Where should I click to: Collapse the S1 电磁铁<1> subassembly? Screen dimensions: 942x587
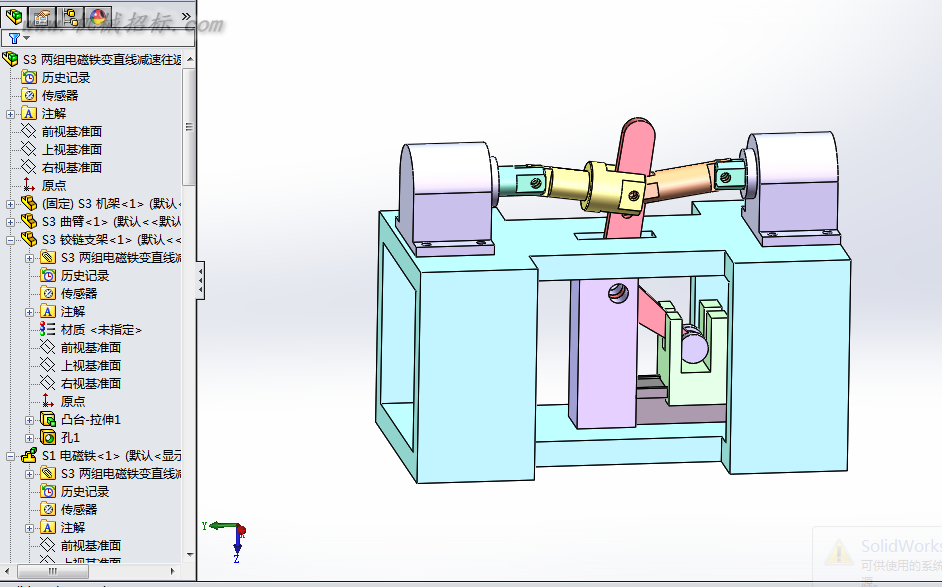click(10, 457)
